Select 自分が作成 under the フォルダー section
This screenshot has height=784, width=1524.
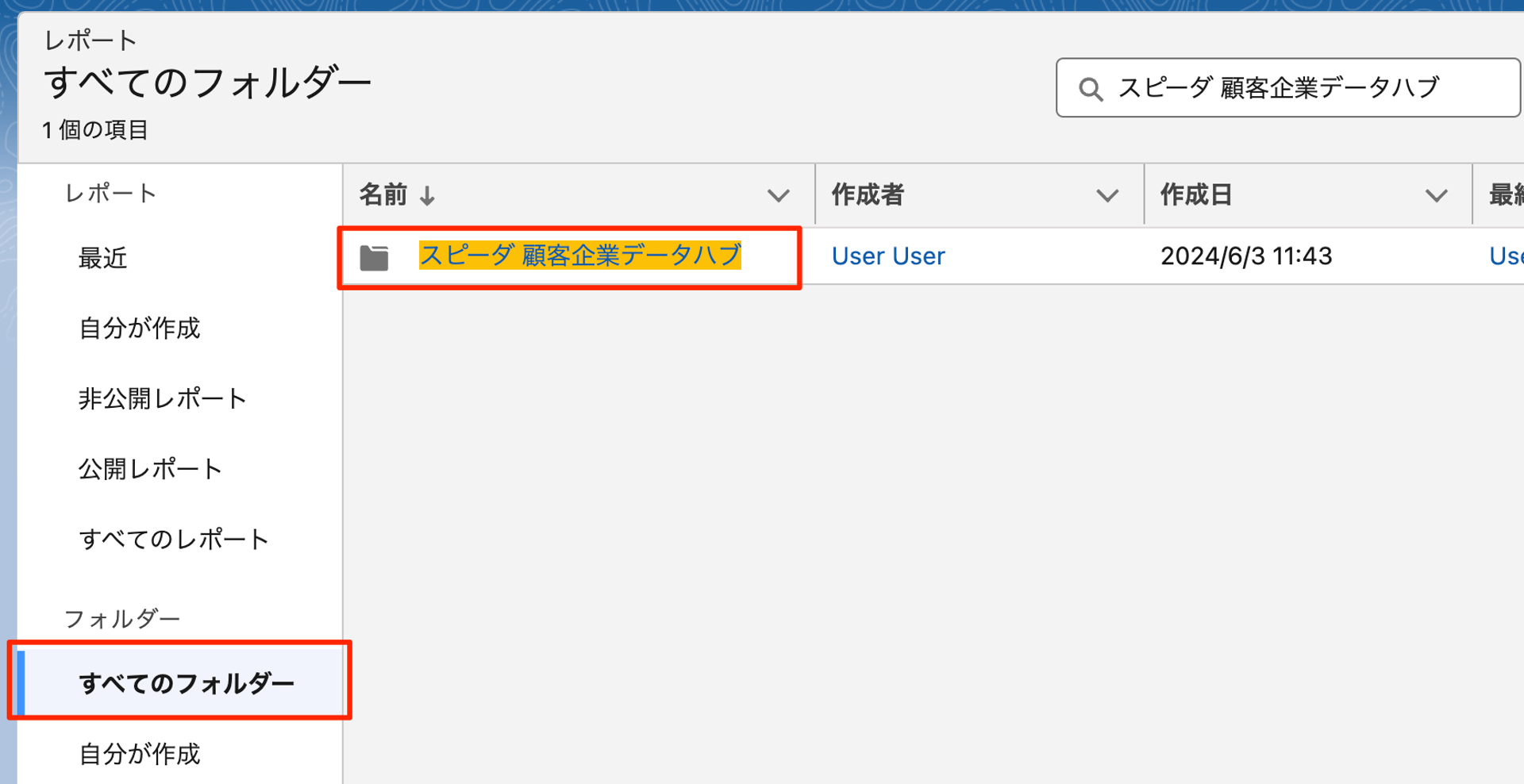pyautogui.click(x=139, y=754)
